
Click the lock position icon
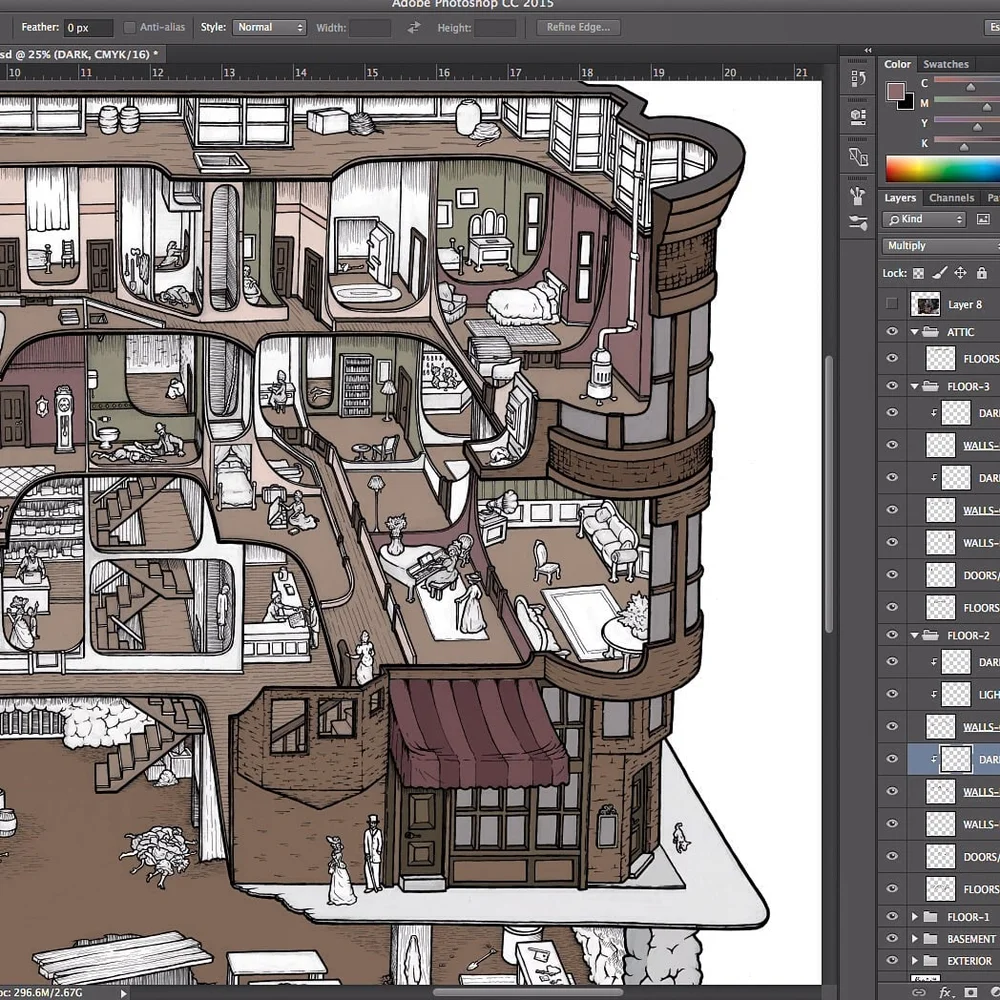pos(960,273)
